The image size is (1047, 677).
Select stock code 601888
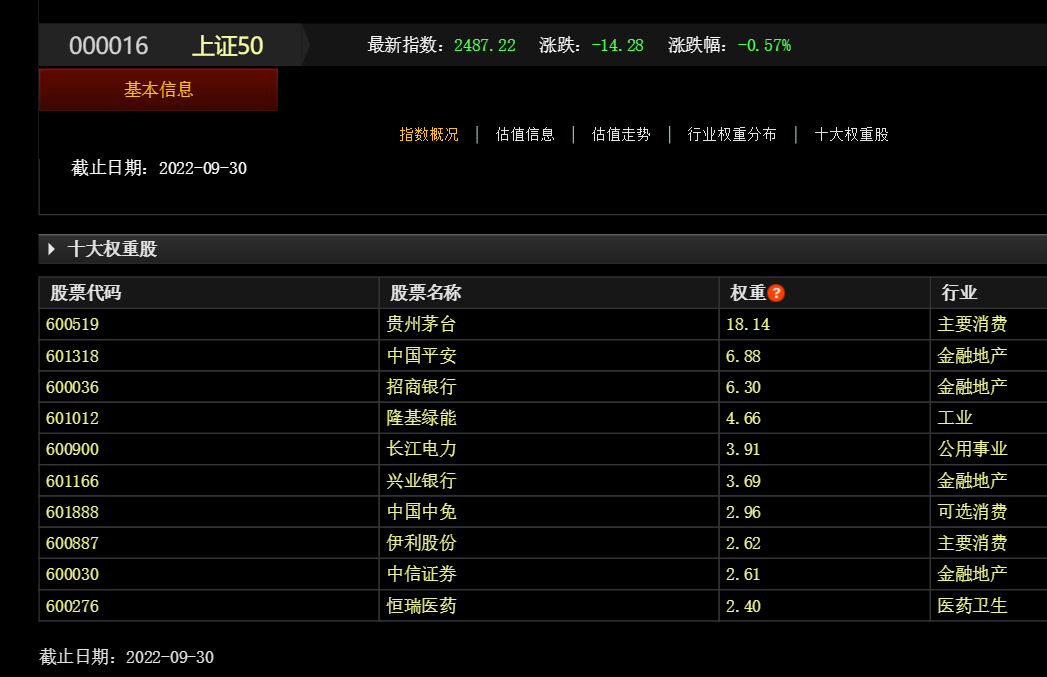click(72, 512)
